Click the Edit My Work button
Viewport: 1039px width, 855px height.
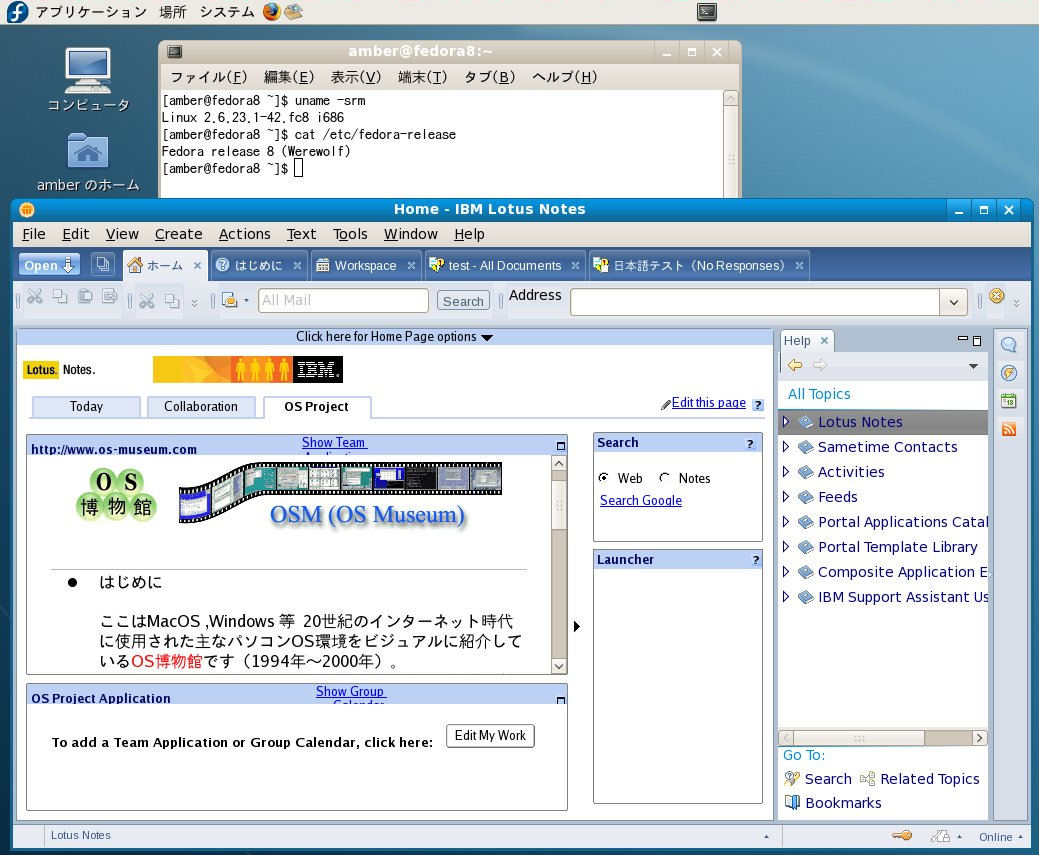(490, 736)
